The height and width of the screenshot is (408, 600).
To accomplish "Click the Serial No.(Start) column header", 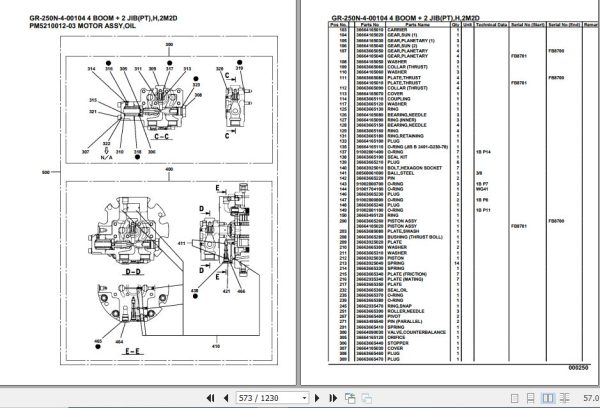I will coord(528,25).
